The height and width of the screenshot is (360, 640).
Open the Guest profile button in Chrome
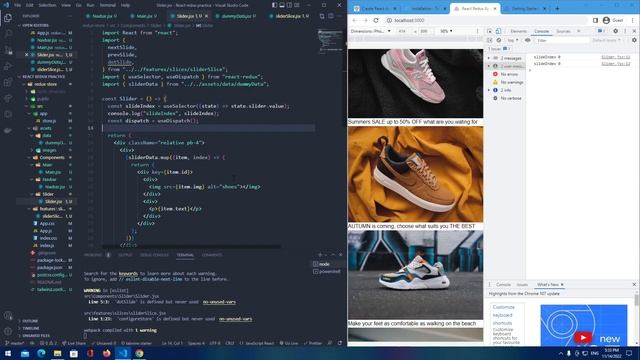[613, 20]
